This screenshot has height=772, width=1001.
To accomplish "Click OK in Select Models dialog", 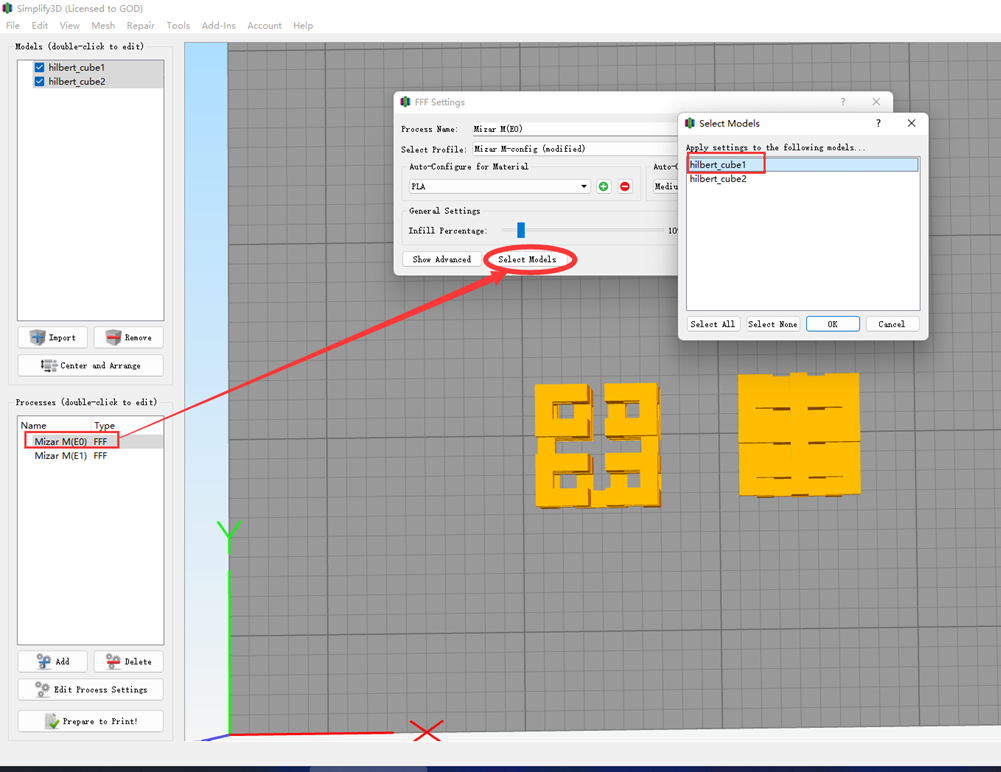I will point(832,324).
